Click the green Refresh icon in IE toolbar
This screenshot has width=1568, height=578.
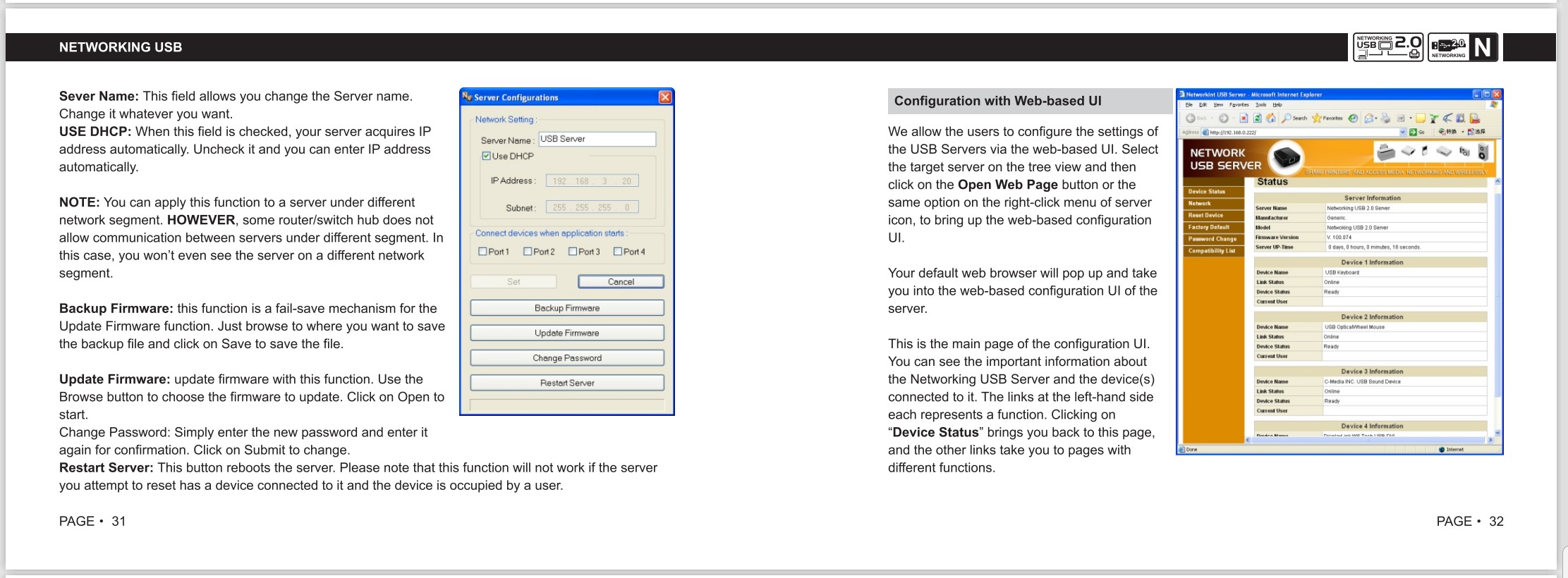click(x=1258, y=118)
